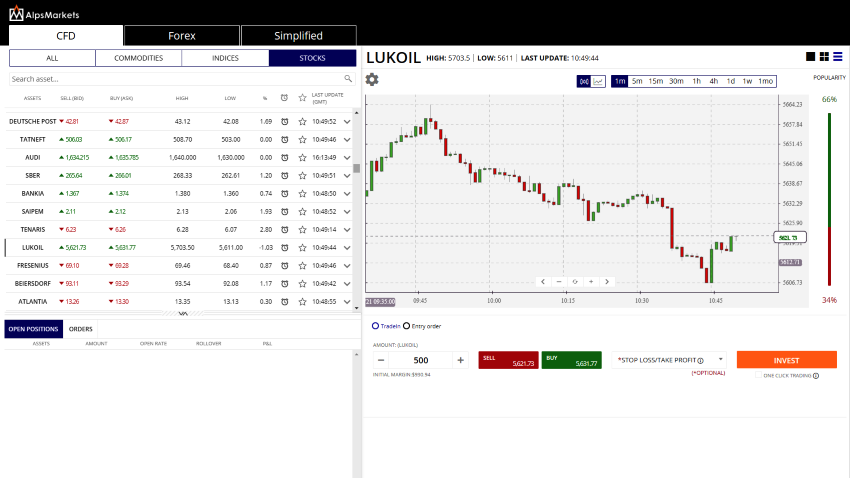Reset chart view control
The width and height of the screenshot is (850, 478).
[x=575, y=281]
